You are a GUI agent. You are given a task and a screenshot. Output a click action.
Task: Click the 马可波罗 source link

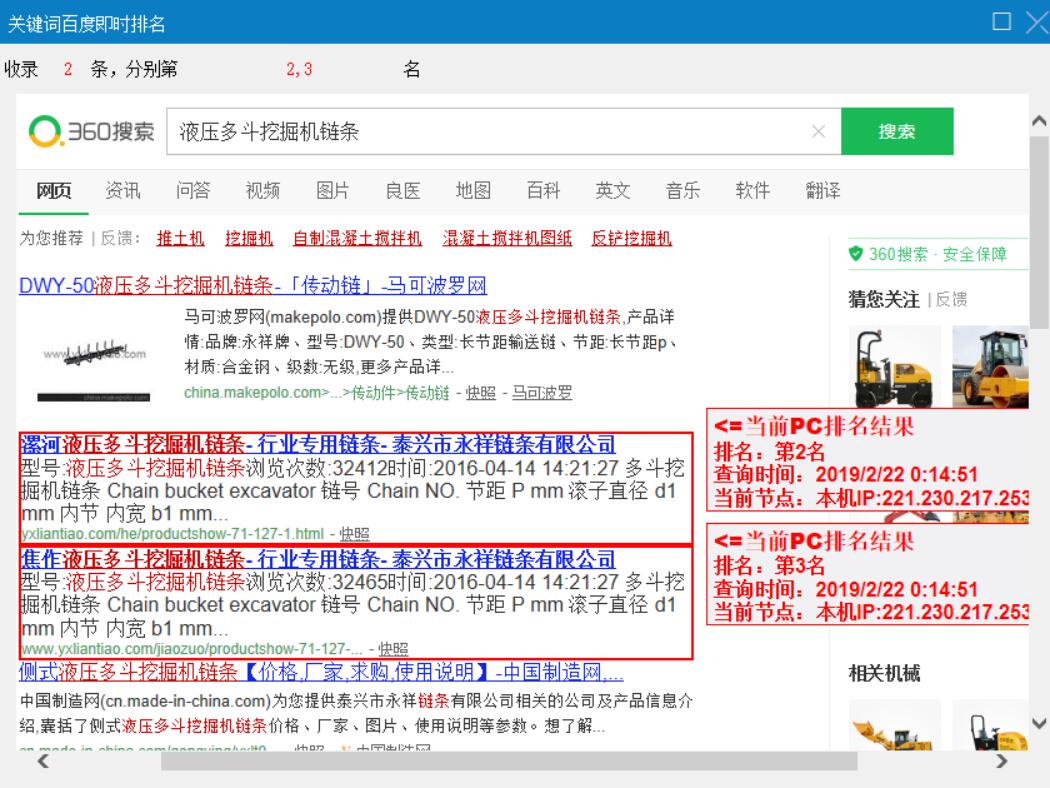click(542, 393)
